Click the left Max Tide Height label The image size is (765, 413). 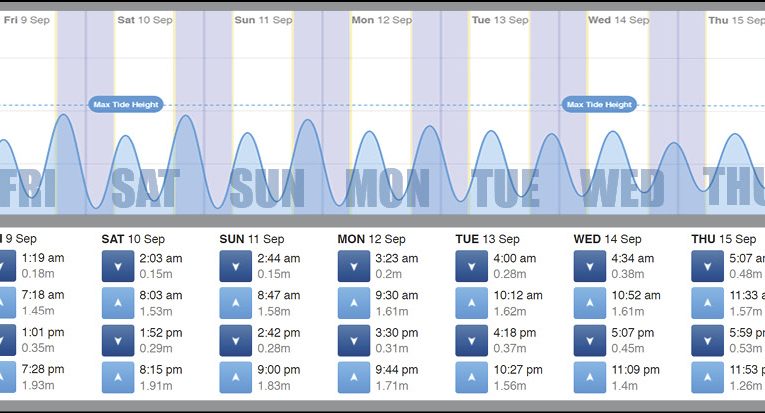pyautogui.click(x=125, y=104)
